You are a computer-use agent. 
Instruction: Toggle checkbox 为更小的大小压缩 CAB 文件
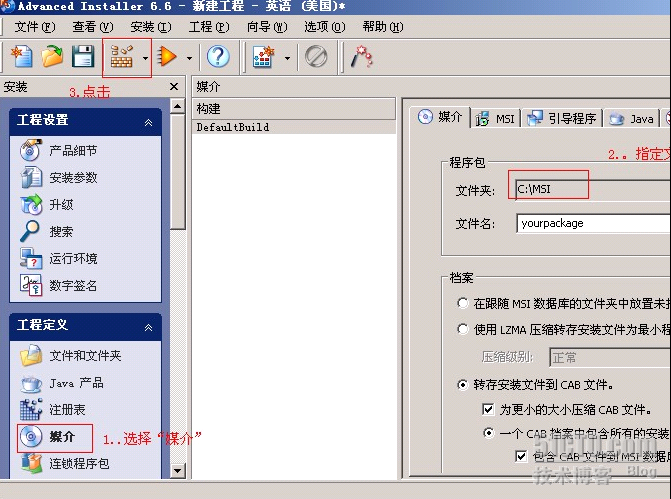point(488,410)
